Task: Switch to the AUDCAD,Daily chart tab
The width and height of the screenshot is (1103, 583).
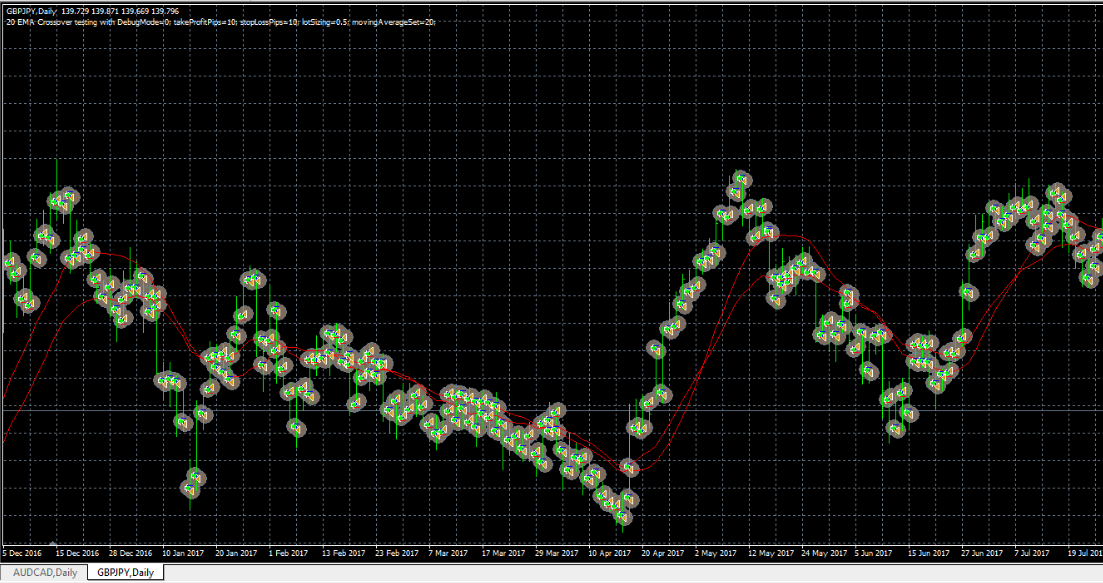Action: point(45,572)
